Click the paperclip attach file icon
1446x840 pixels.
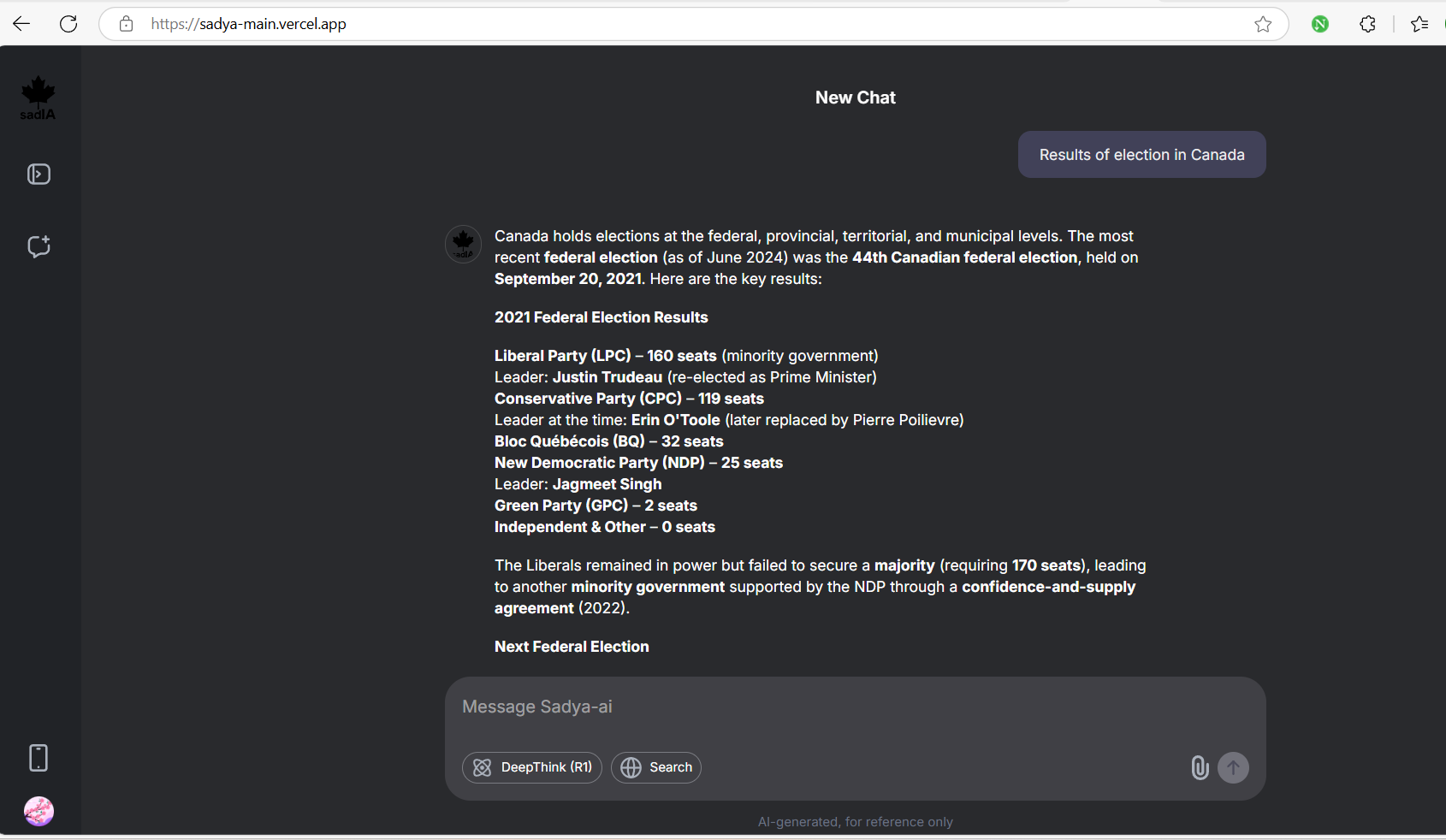pyautogui.click(x=1200, y=767)
